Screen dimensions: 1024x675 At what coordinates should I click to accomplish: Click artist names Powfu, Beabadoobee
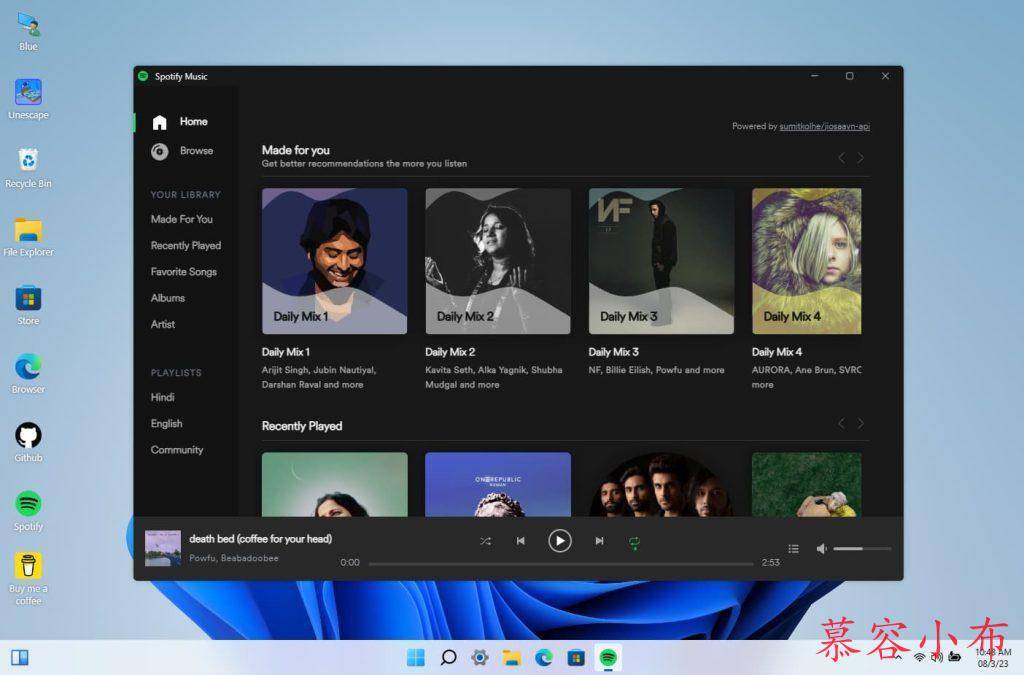(234, 558)
